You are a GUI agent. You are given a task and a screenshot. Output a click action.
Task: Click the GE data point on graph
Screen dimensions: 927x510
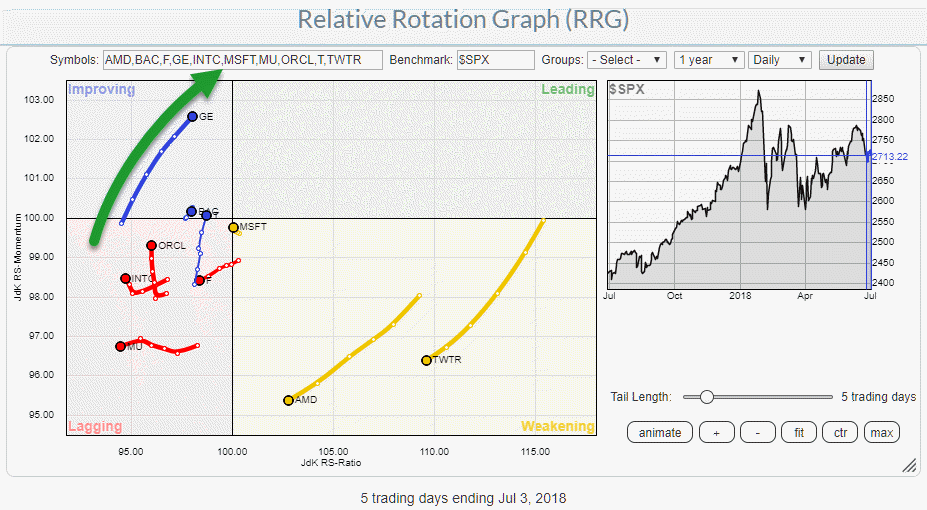192,116
